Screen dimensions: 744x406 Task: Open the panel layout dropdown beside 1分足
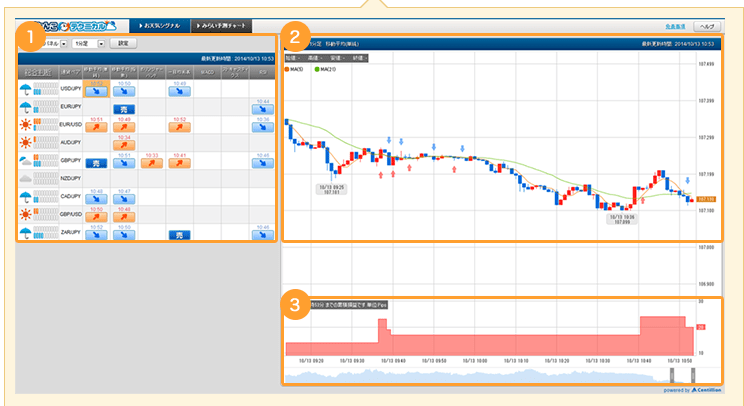click(64, 43)
